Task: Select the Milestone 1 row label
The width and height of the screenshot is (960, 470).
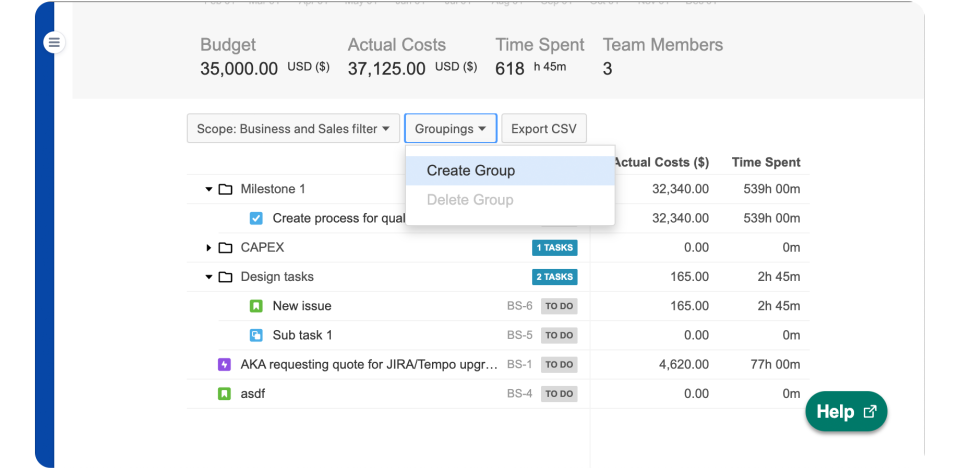Action: click(x=273, y=189)
